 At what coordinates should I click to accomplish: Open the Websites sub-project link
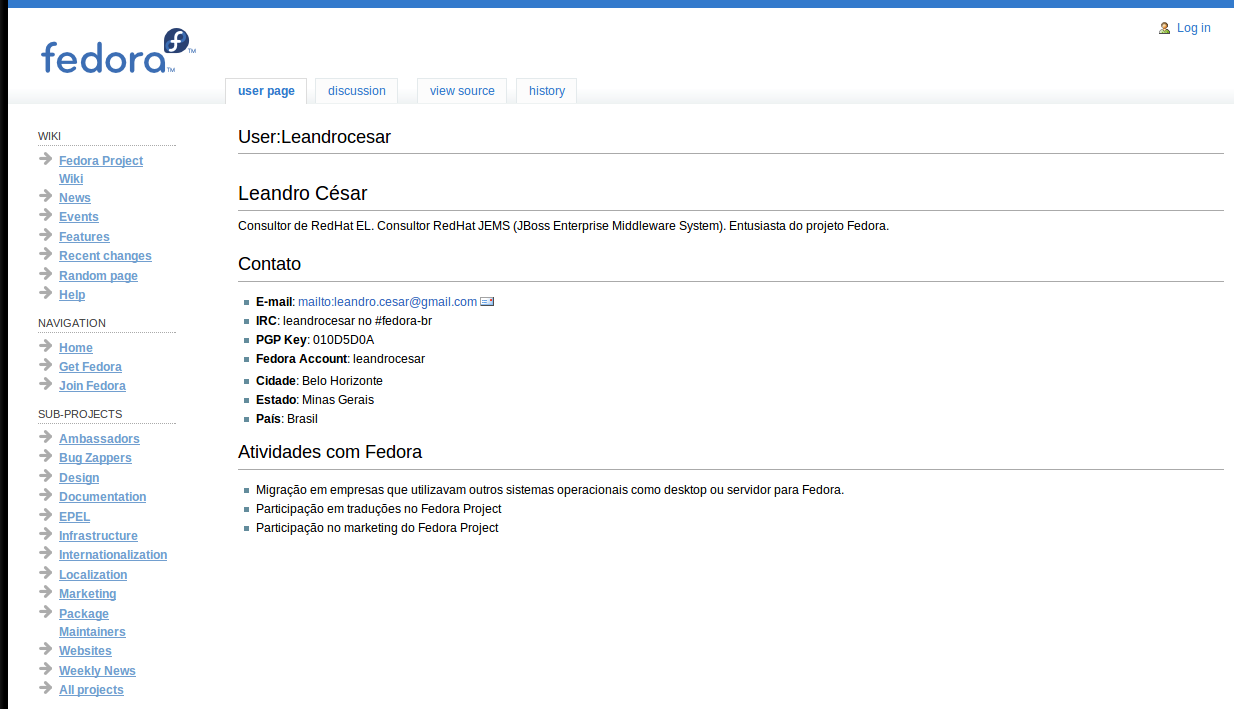point(85,651)
